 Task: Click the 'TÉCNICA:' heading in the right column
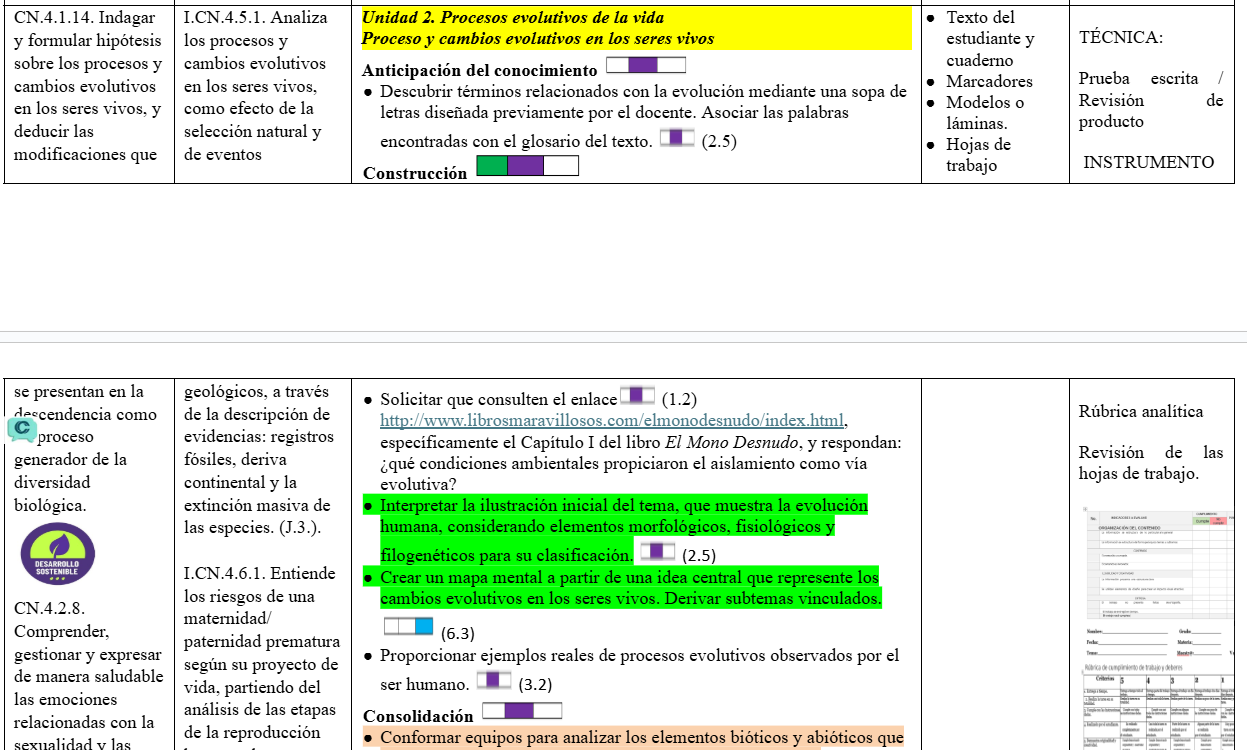(x=1121, y=38)
